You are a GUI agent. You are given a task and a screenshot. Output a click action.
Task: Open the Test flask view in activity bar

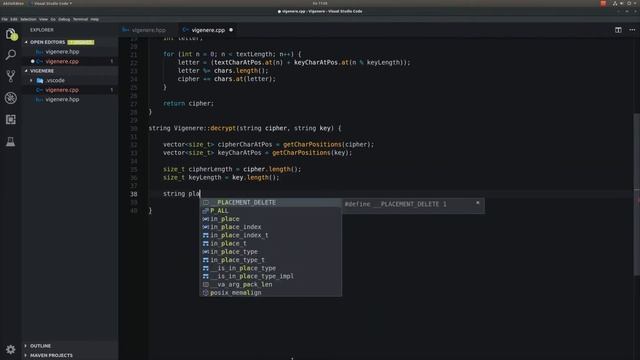click(x=11, y=142)
